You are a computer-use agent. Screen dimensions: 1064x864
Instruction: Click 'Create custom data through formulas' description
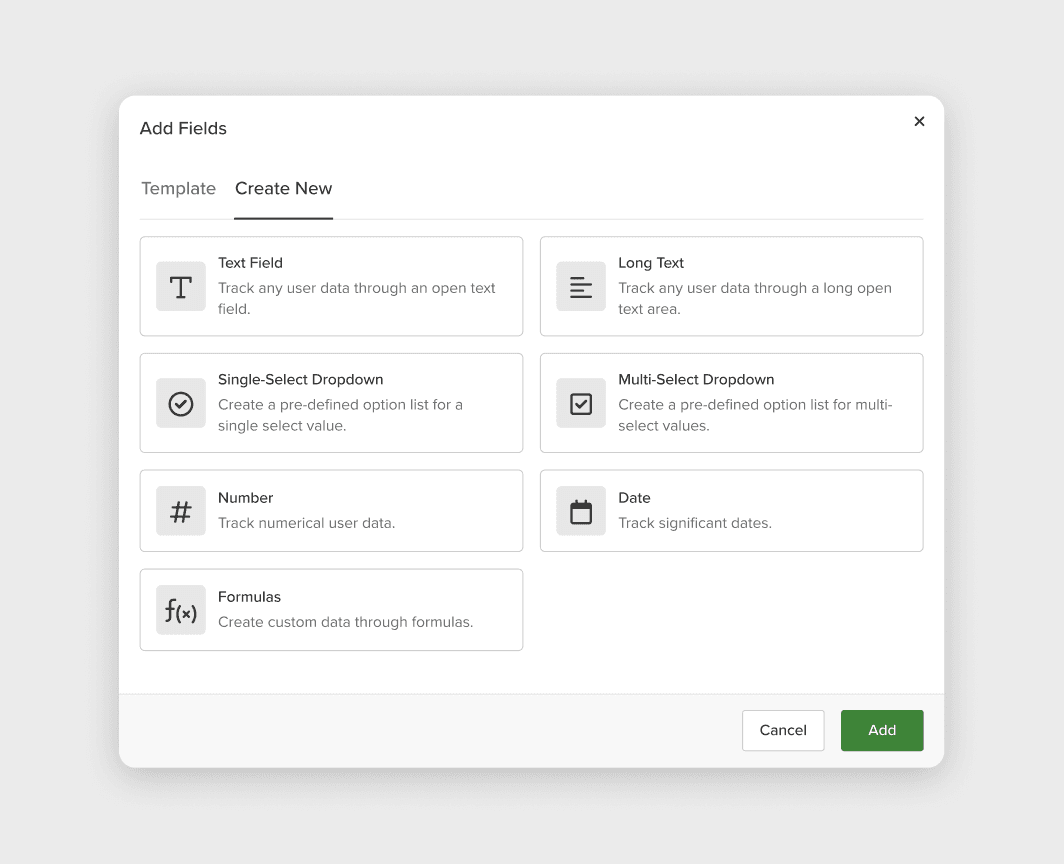(345, 622)
